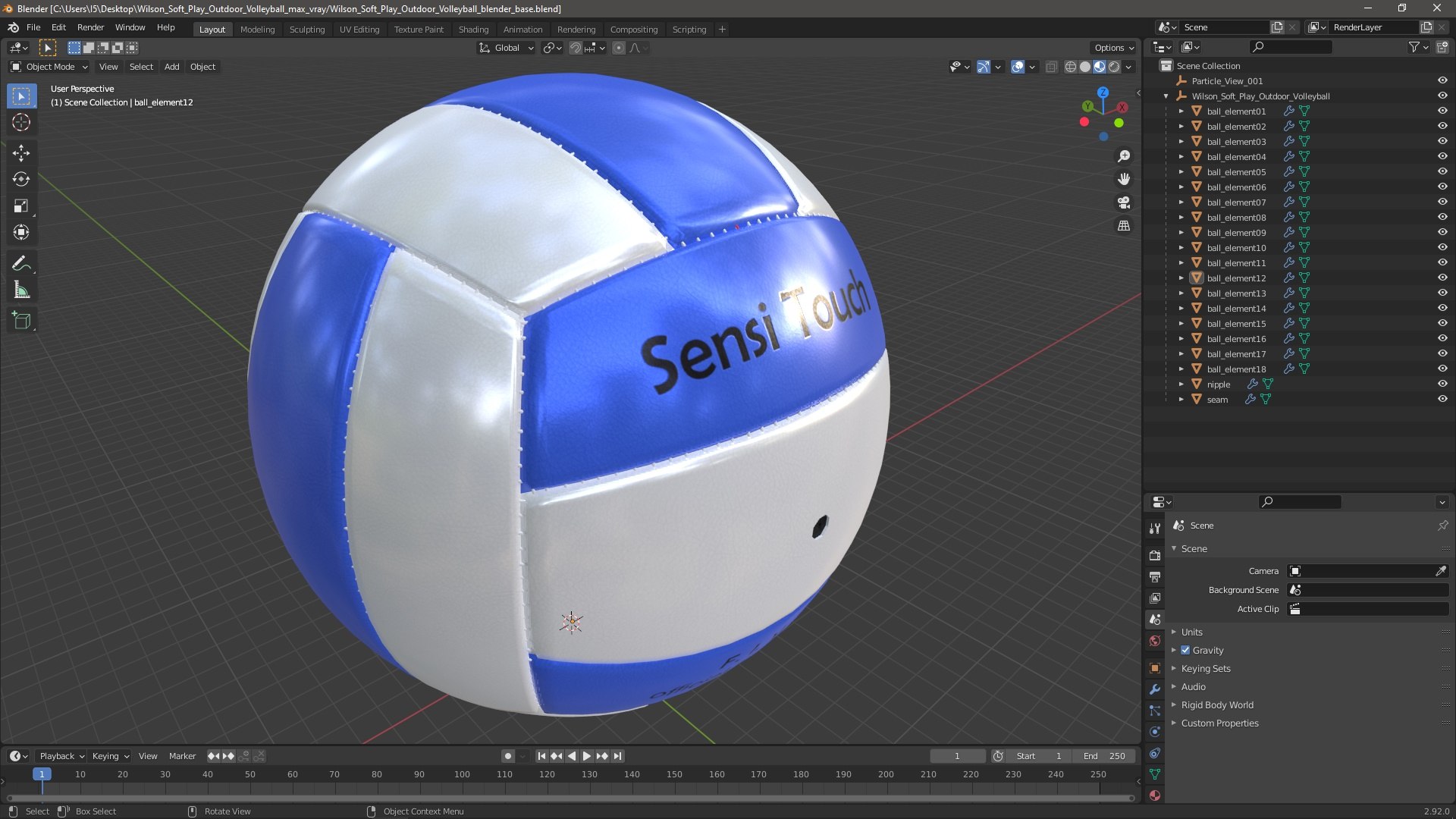Pick the Scale tool
This screenshot has height=819, width=1456.
click(21, 206)
